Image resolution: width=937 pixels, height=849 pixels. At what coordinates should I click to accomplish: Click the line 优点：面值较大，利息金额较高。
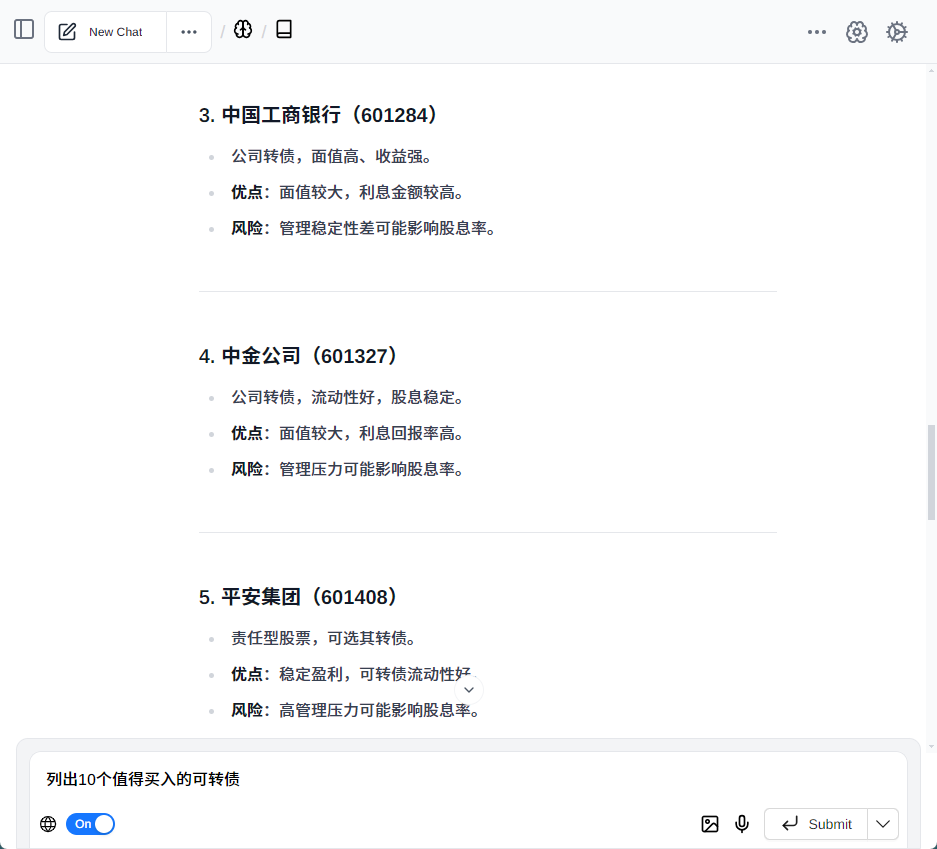click(347, 192)
